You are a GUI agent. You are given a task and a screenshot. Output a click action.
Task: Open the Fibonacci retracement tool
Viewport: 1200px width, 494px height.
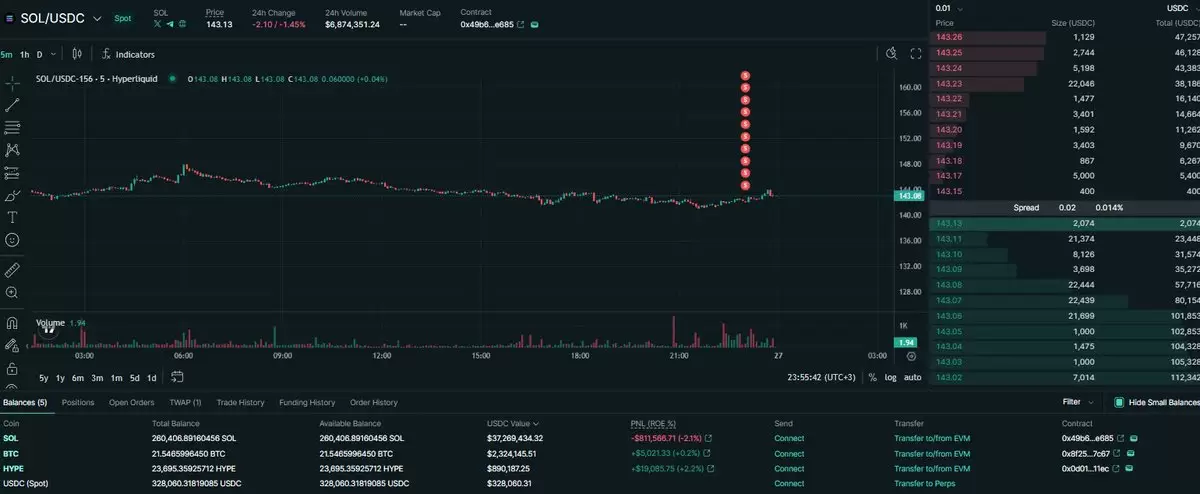coord(12,127)
